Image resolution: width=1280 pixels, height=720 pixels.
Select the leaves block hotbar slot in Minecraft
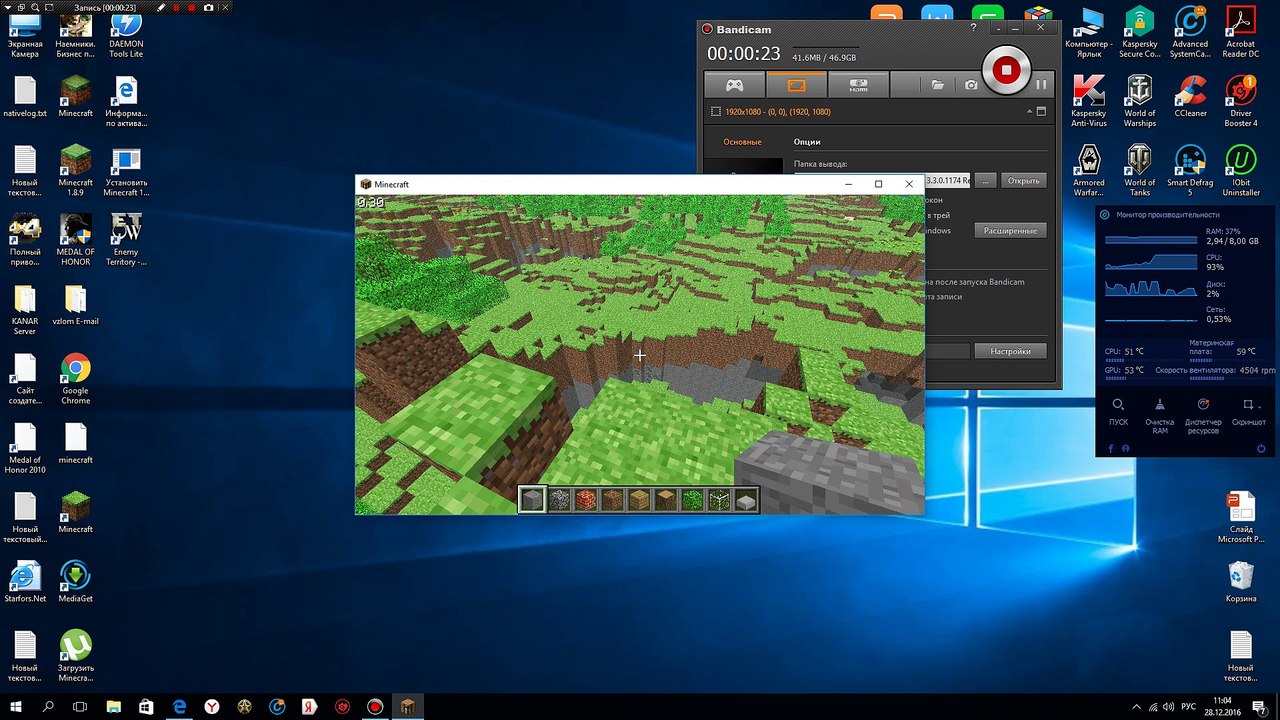coord(692,500)
